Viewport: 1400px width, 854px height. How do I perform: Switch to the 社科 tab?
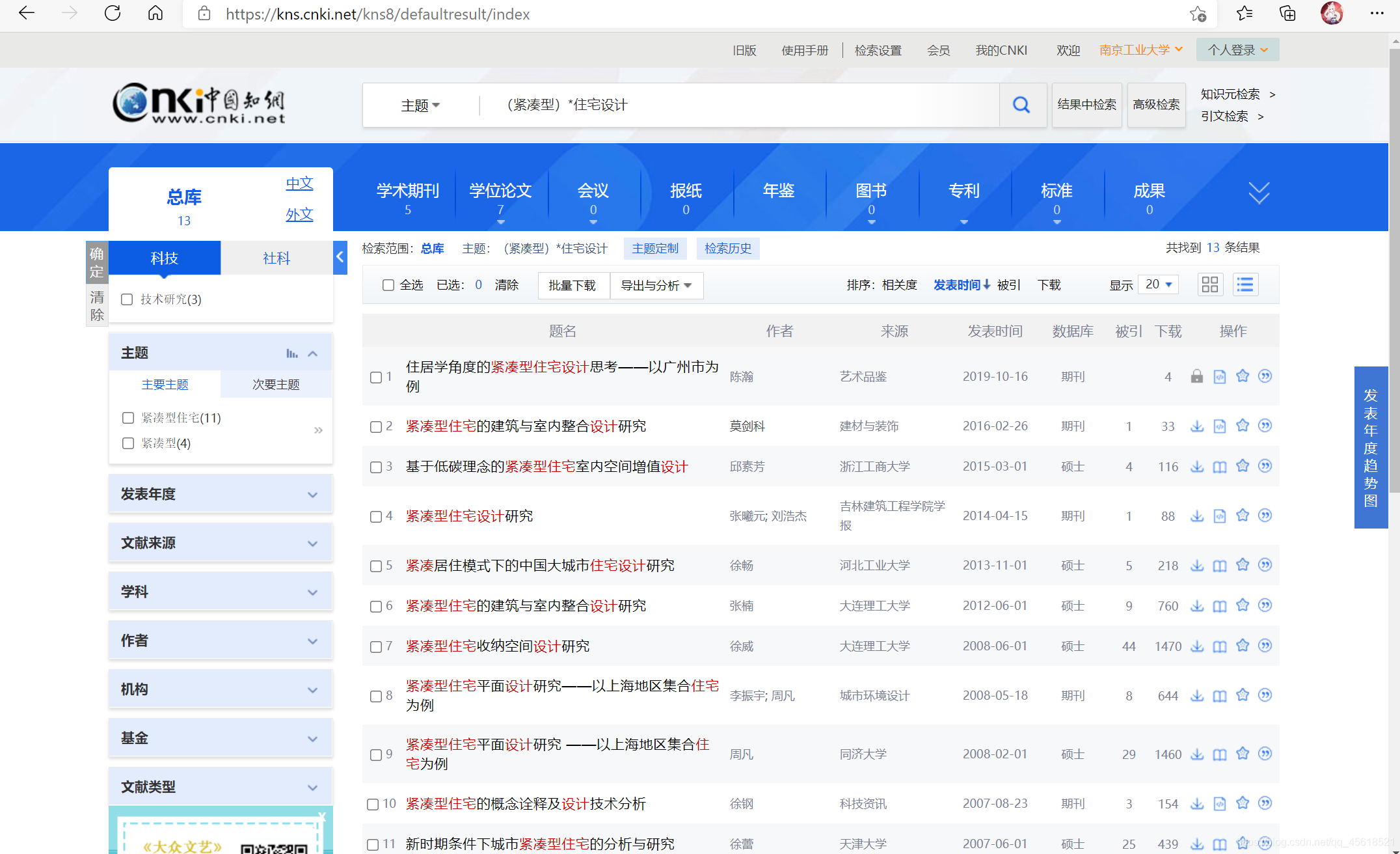tap(276, 258)
